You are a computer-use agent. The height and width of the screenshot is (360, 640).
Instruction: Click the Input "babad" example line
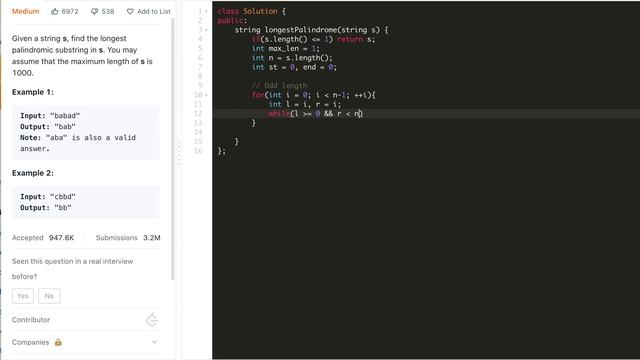tap(50, 116)
